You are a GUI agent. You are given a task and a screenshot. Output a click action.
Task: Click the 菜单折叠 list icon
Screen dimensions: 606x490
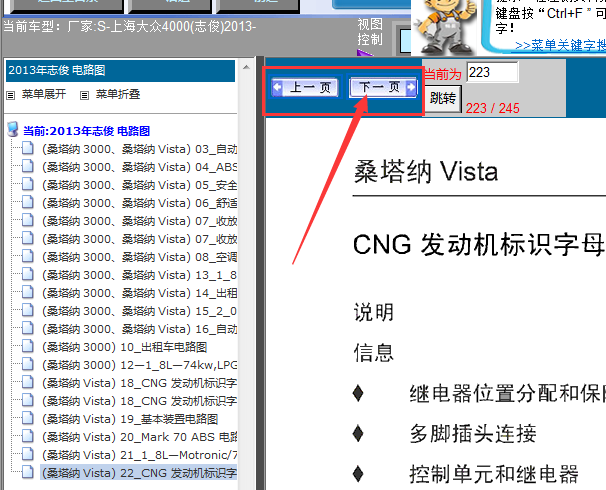click(84, 95)
